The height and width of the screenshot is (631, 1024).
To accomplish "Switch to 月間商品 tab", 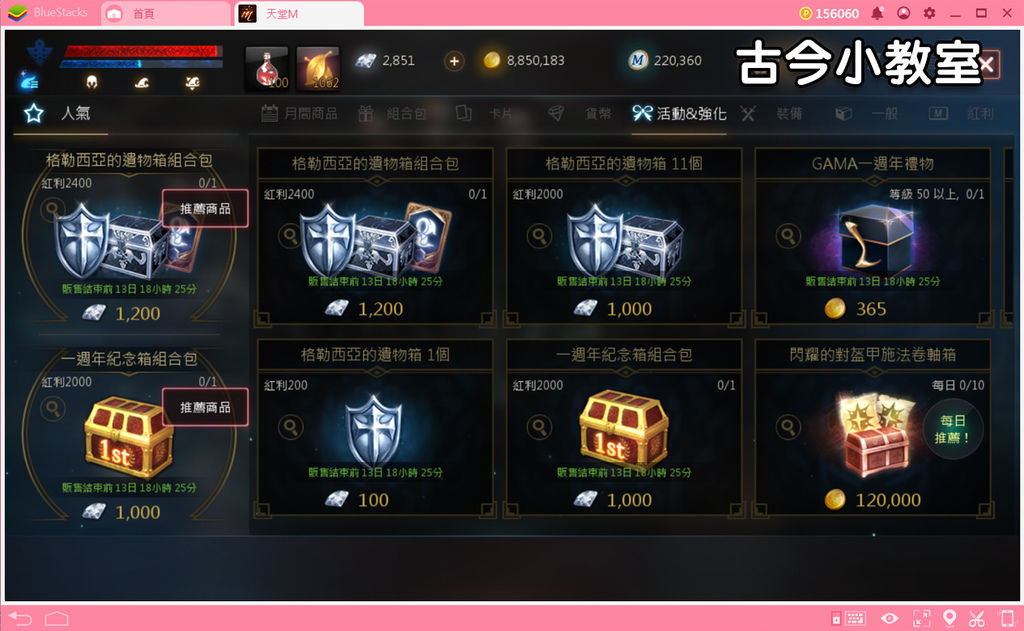I will 299,114.
